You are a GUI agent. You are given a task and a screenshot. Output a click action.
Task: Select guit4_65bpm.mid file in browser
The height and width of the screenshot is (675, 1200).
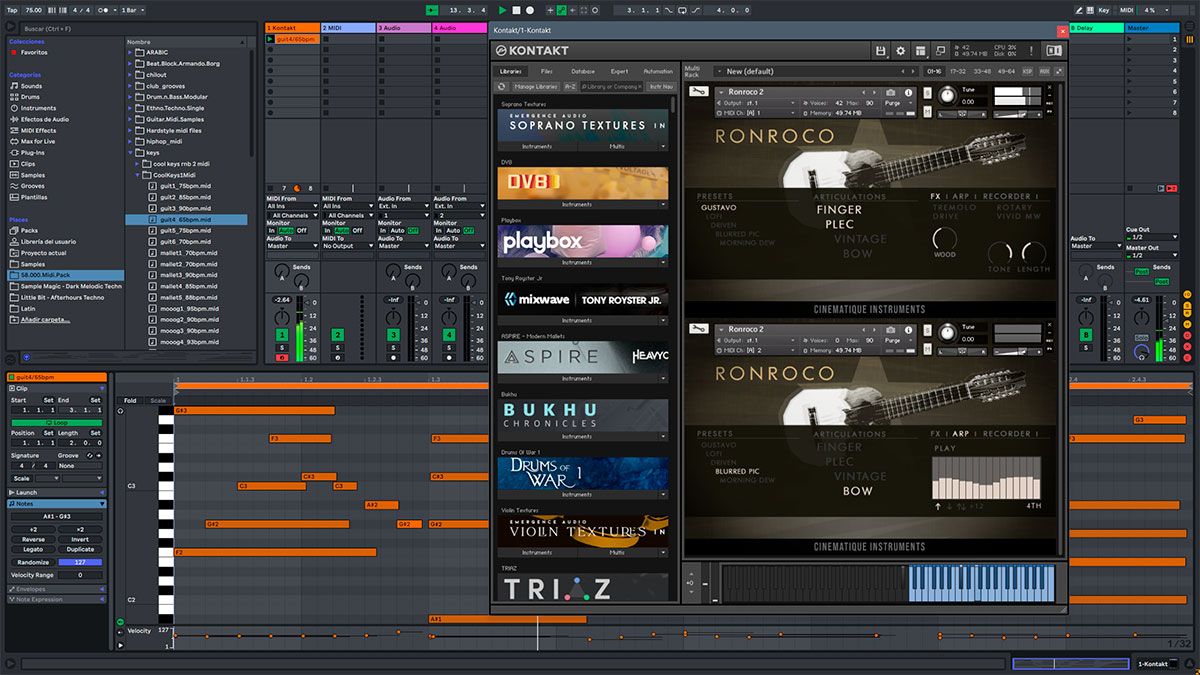tap(186, 219)
